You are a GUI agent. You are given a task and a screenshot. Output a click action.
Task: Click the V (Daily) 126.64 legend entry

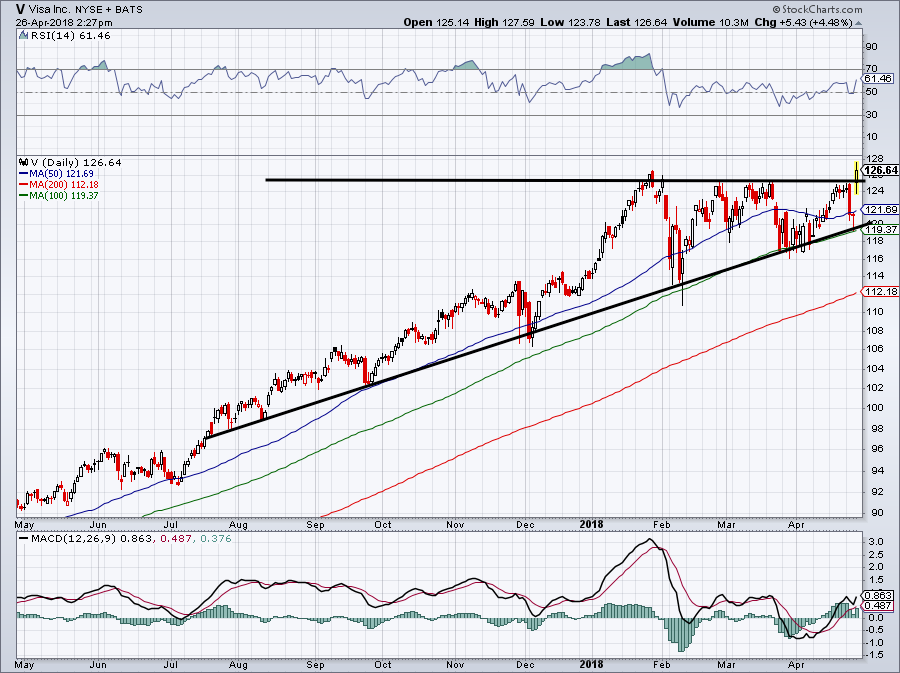(75, 162)
